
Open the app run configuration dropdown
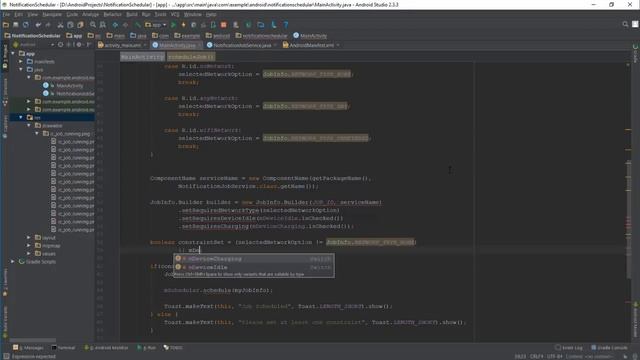coord(156,25)
